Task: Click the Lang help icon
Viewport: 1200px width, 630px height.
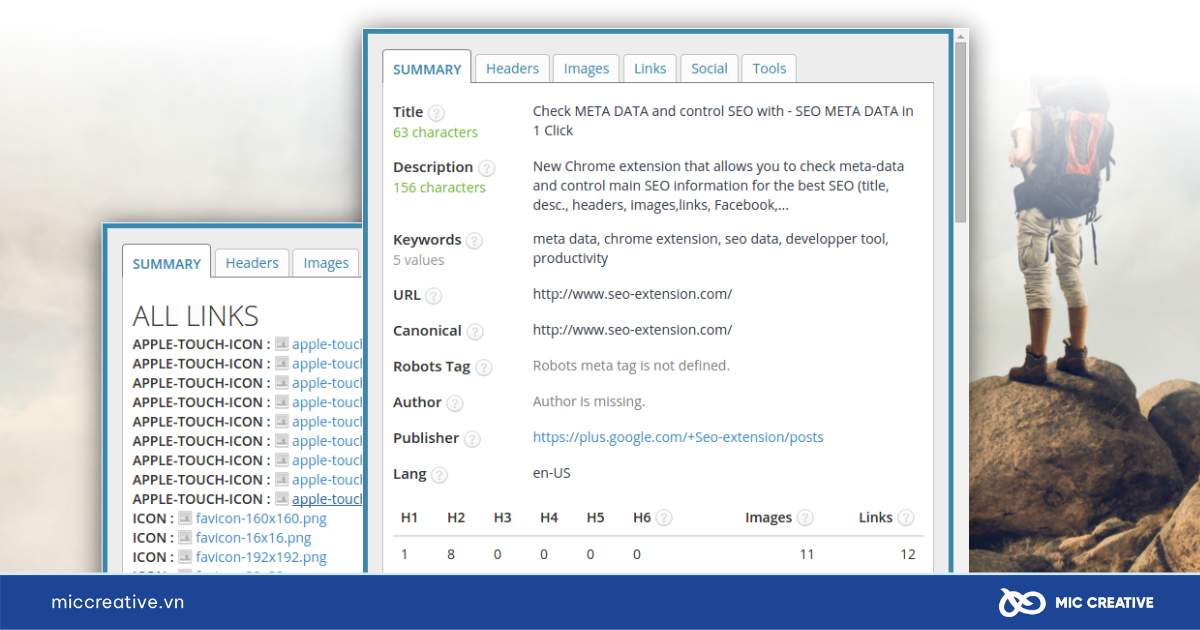Action: click(x=440, y=474)
